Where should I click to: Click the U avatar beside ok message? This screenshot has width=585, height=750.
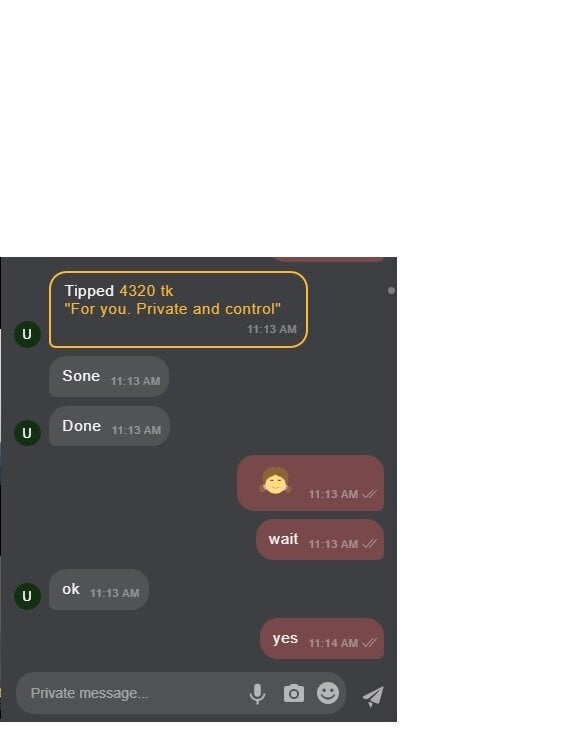point(27,596)
